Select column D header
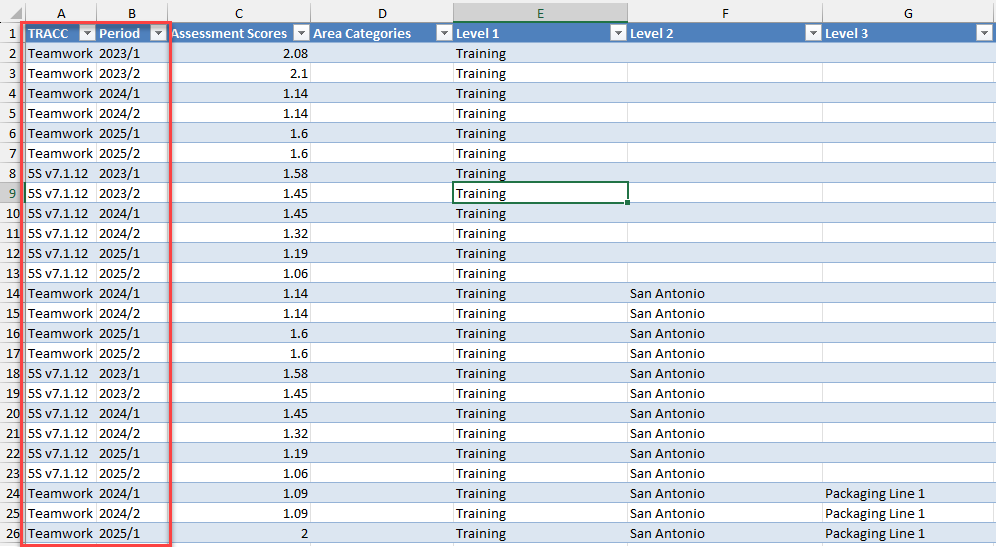This screenshot has height=547, width=996. [x=382, y=13]
